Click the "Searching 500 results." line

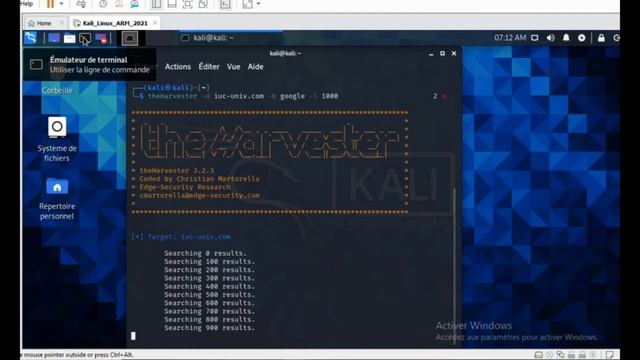point(209,294)
